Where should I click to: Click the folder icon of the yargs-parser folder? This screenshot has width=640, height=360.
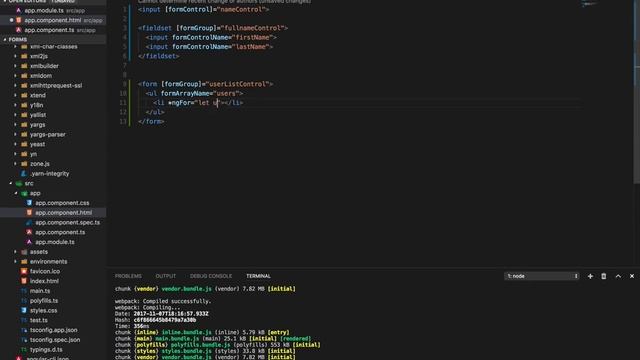pos(24,134)
